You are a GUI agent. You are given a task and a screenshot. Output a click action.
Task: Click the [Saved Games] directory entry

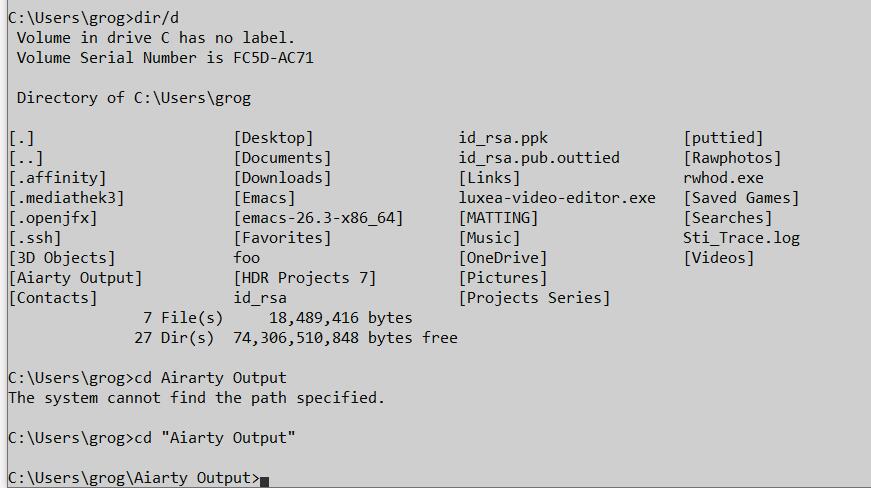coord(741,198)
